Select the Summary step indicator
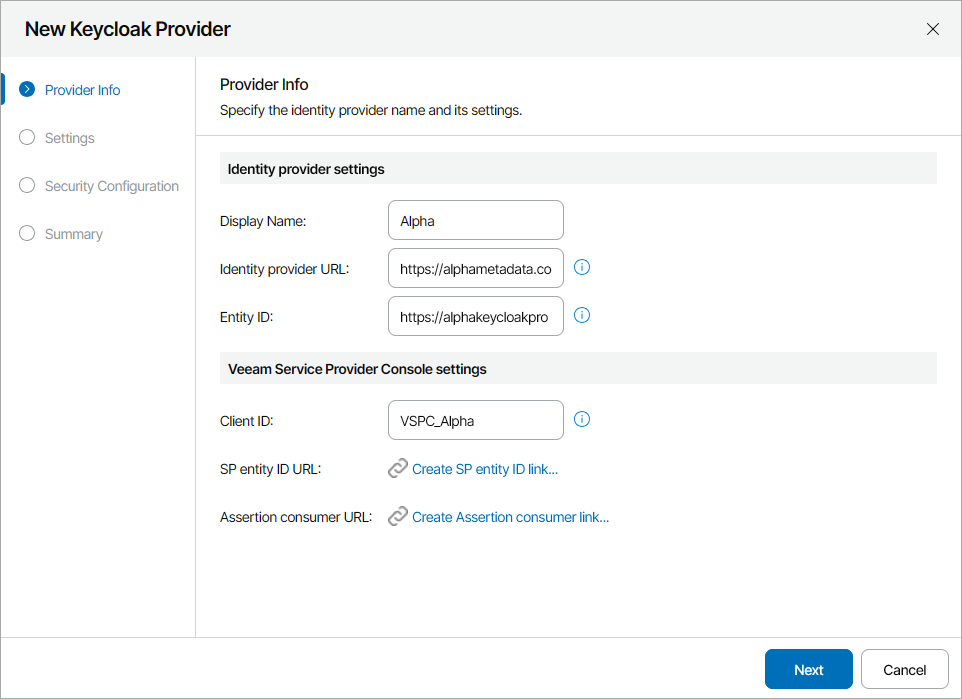 tap(26, 233)
